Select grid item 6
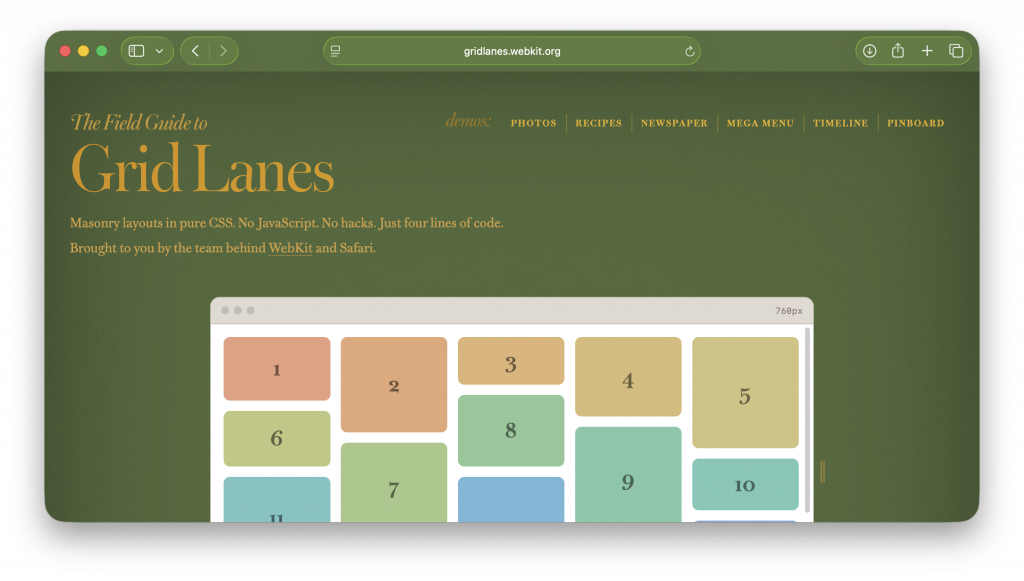Screen dimensions: 1024x581 277,439
